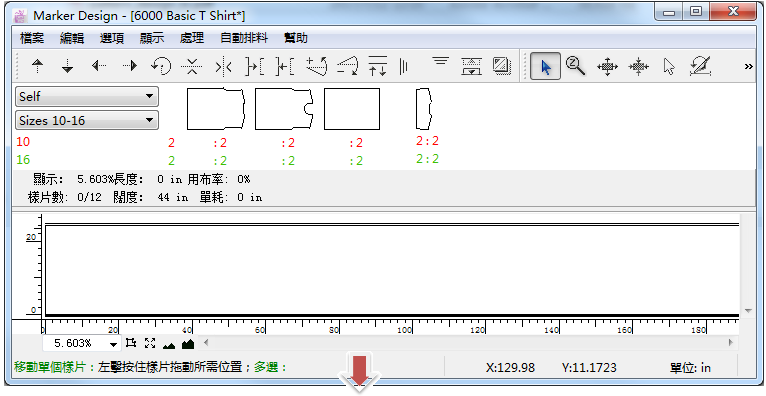Click the move piece right arrow icon
Image resolution: width=766 pixels, height=396 pixels.
point(129,65)
